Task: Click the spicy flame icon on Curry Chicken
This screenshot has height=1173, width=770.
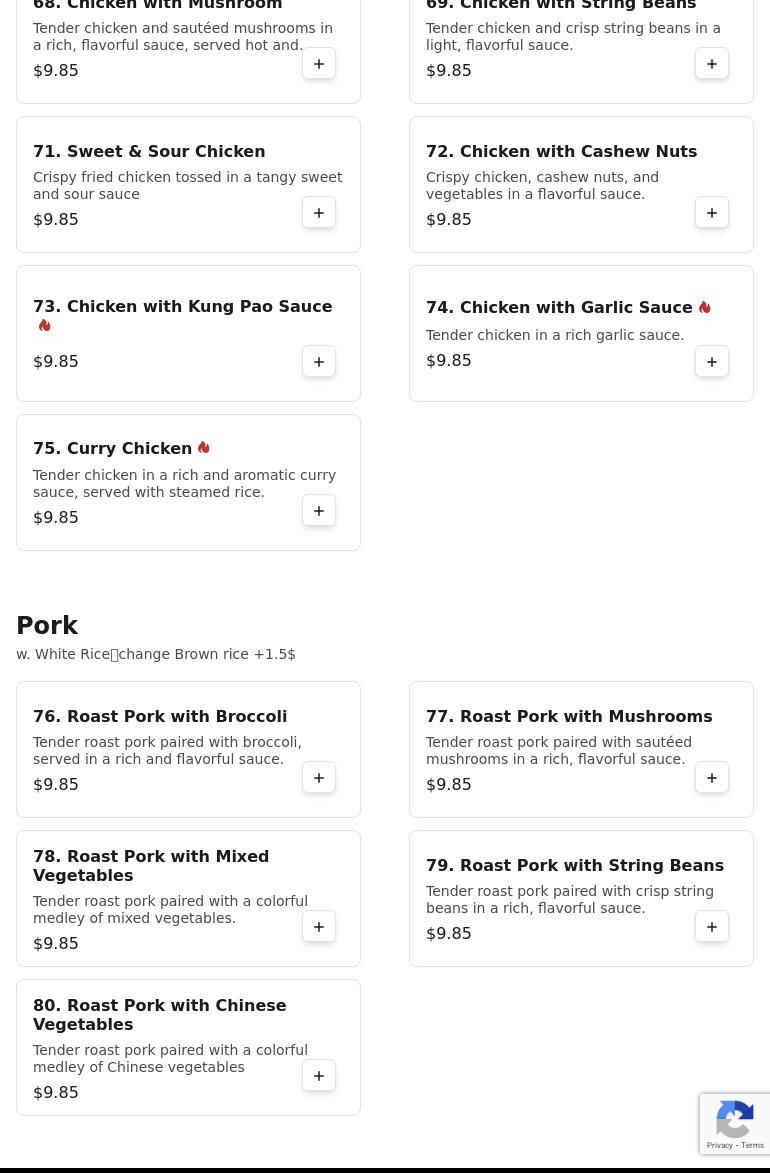Action: pos(204,448)
